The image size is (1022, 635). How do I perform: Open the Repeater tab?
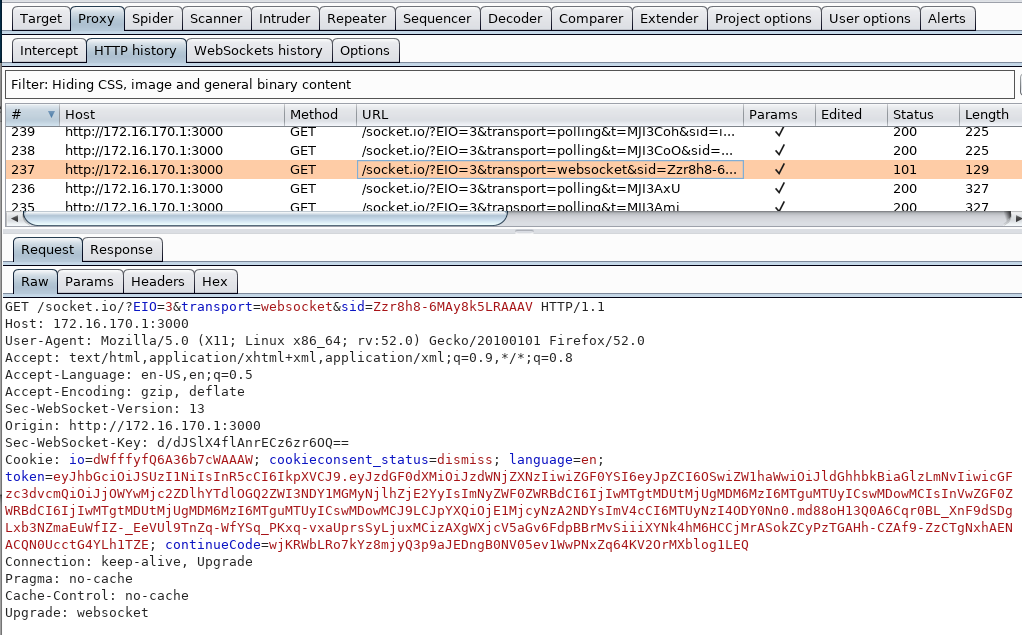pos(357,19)
